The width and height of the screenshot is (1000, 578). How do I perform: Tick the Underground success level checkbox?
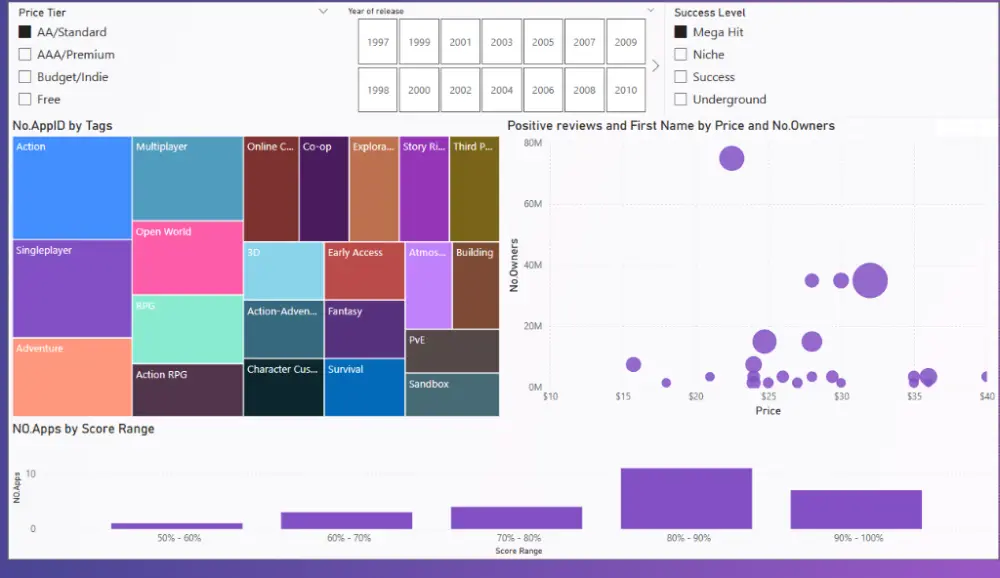(680, 99)
